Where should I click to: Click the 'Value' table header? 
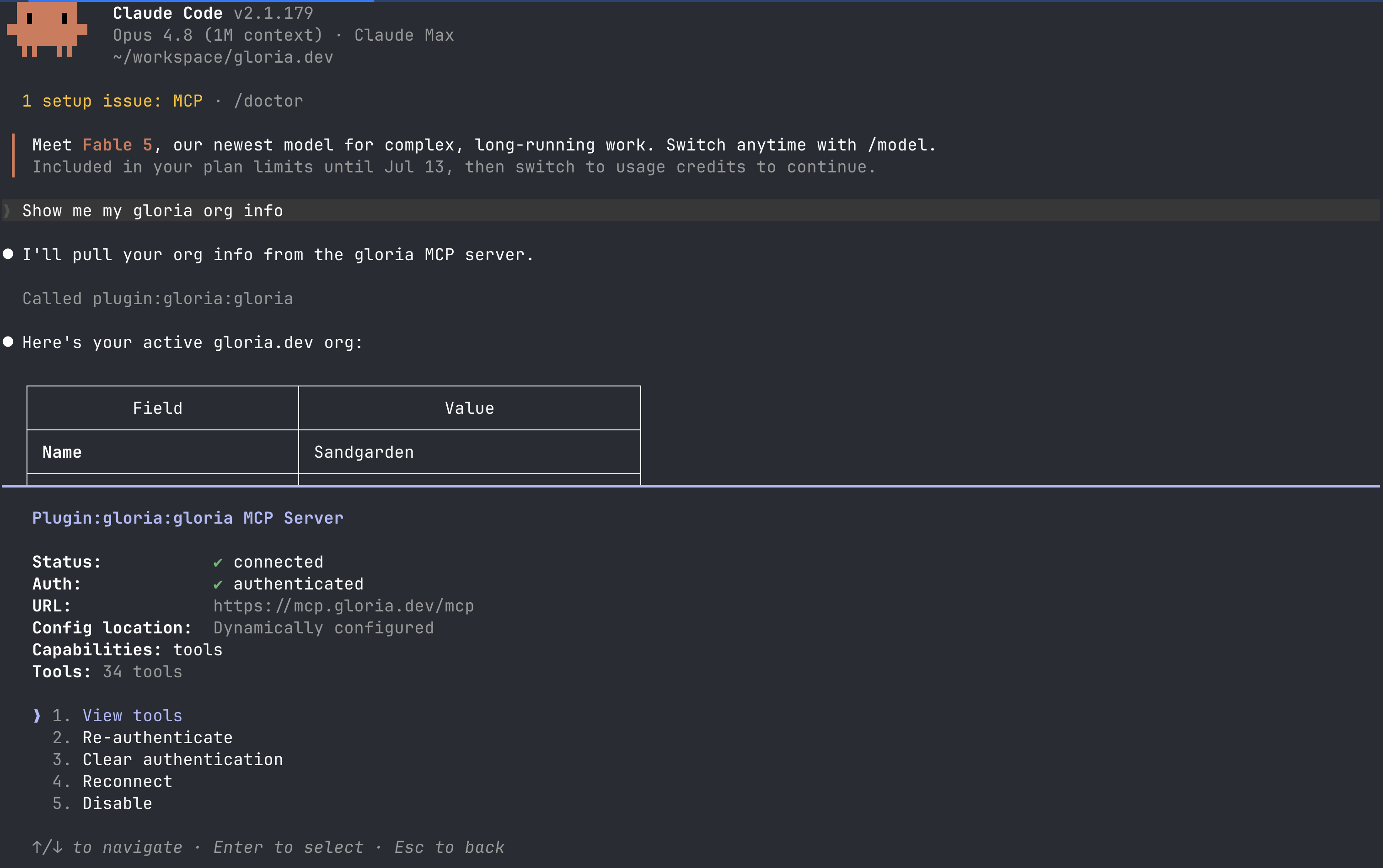pos(469,409)
